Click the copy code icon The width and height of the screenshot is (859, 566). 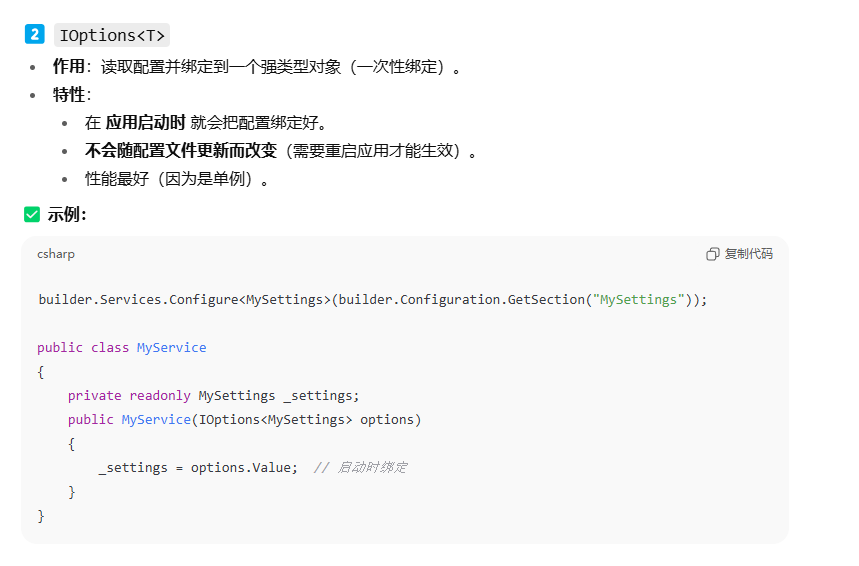[x=712, y=254]
